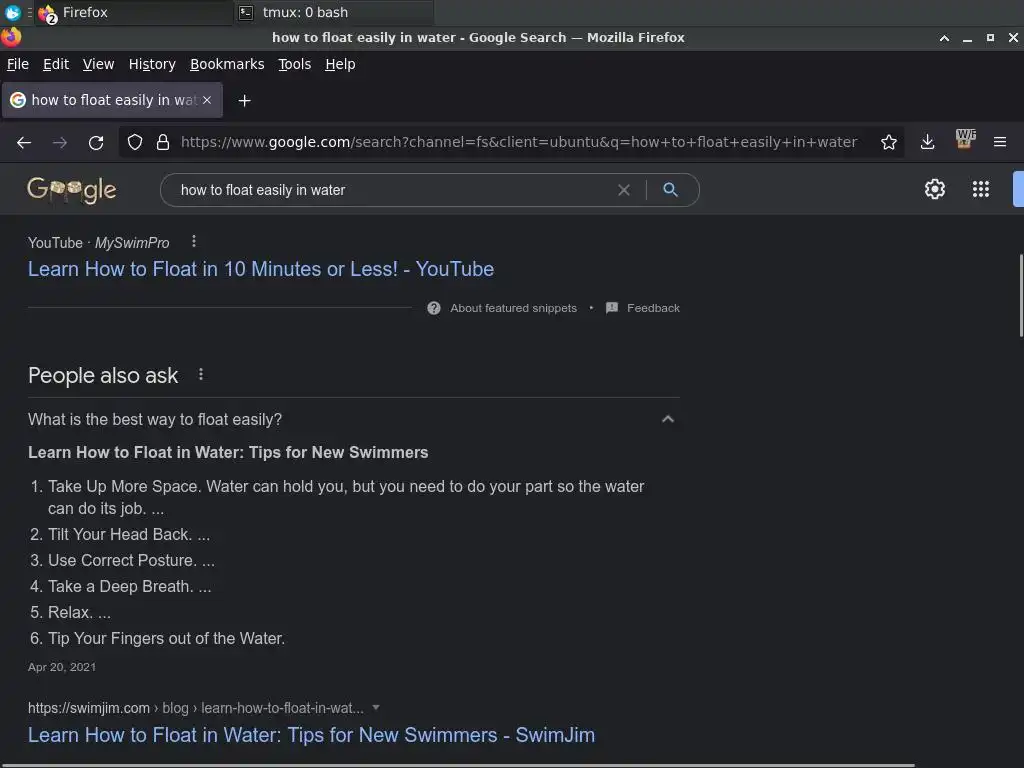The width and height of the screenshot is (1024, 768).
Task: Open a new browser tab
Action: click(244, 100)
